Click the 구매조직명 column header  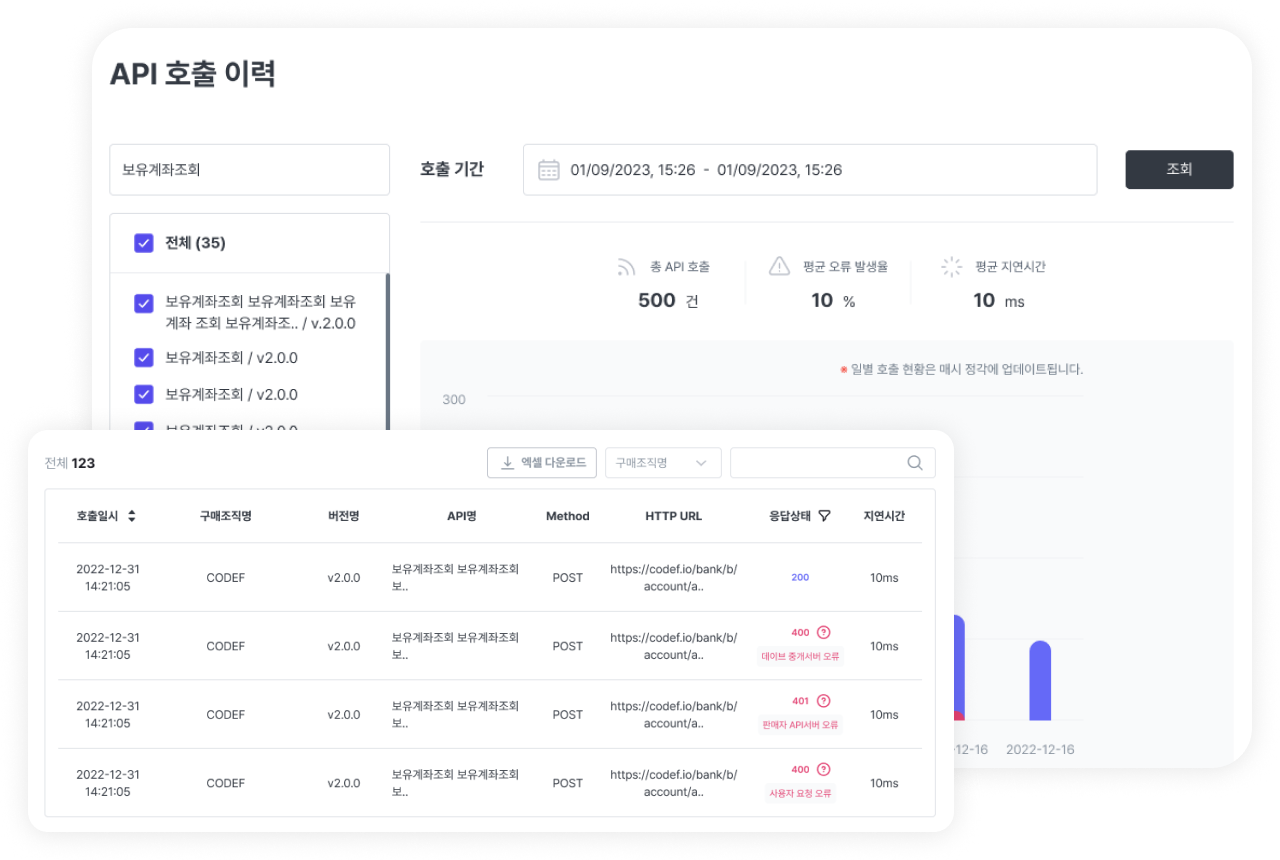[225, 516]
